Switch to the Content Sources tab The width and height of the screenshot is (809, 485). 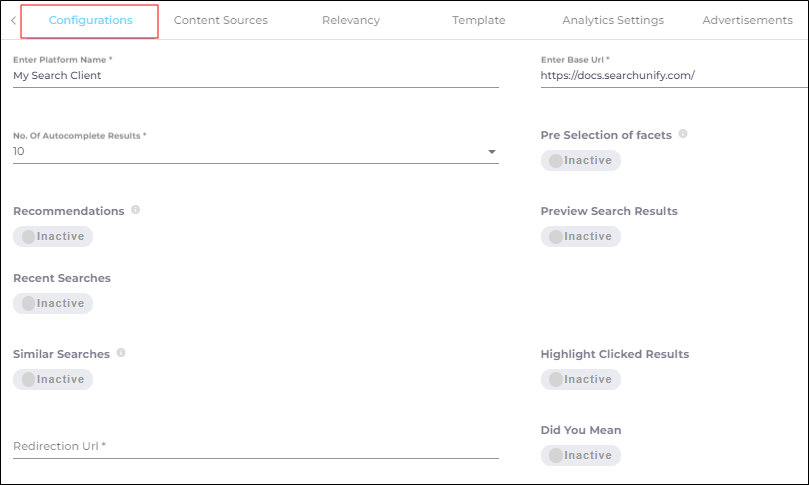(220, 21)
